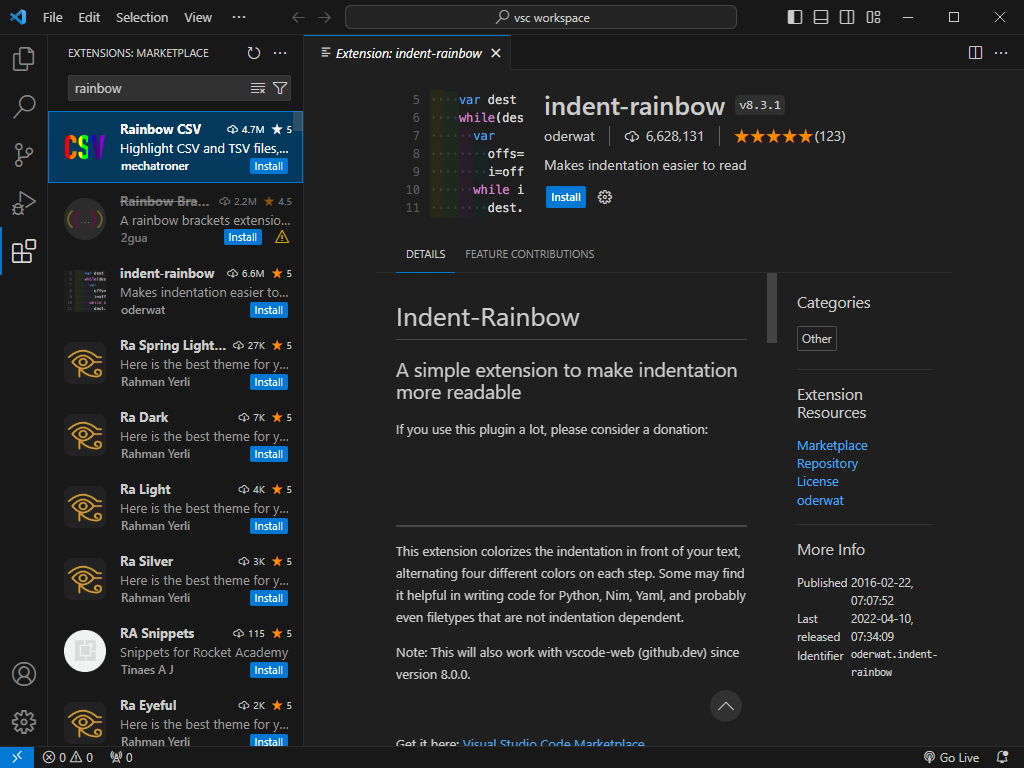Image resolution: width=1024 pixels, height=768 pixels.
Task: Open the License link
Action: pyautogui.click(x=818, y=482)
